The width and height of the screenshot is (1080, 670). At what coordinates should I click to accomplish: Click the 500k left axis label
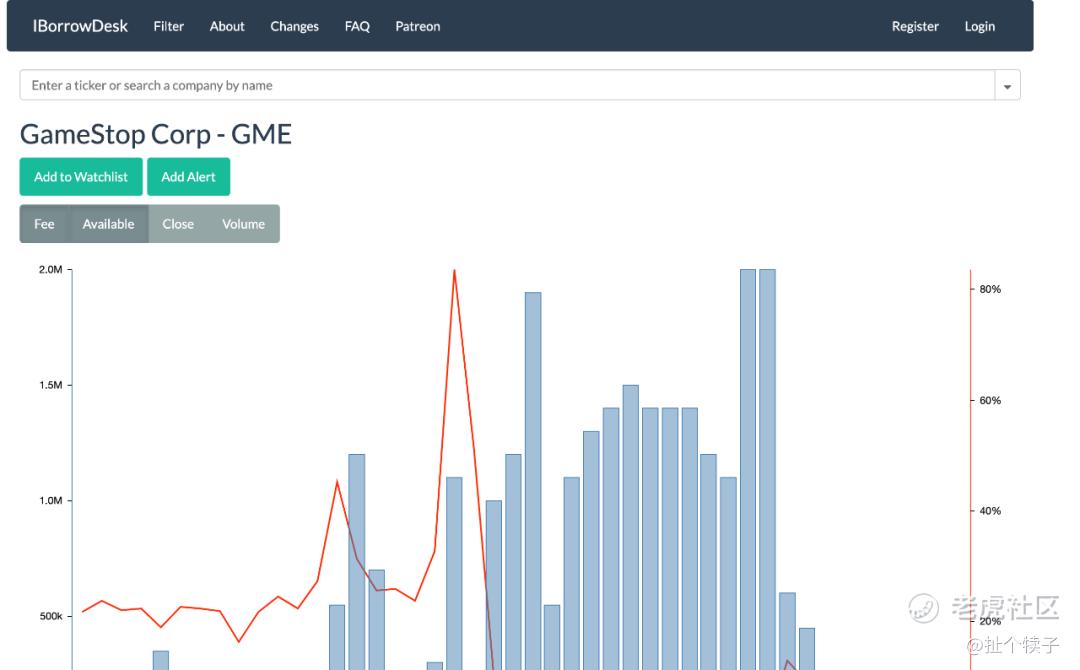[51, 616]
